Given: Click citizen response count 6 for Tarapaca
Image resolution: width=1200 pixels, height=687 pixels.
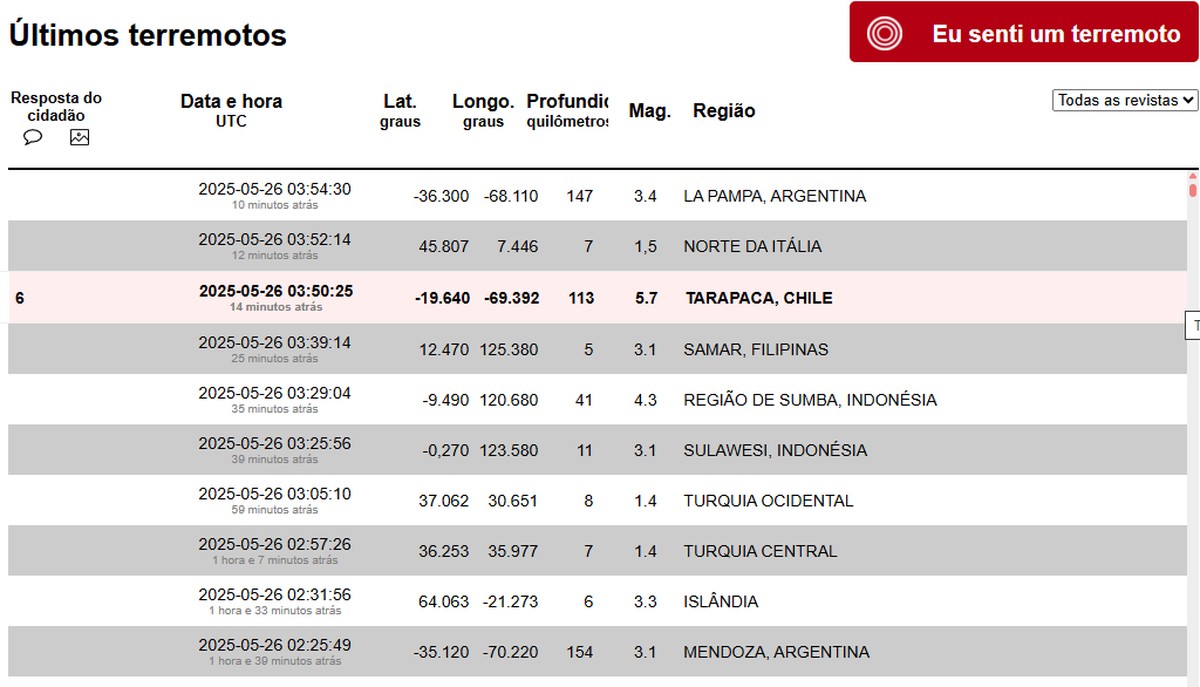Looking at the screenshot, I should point(20,298).
